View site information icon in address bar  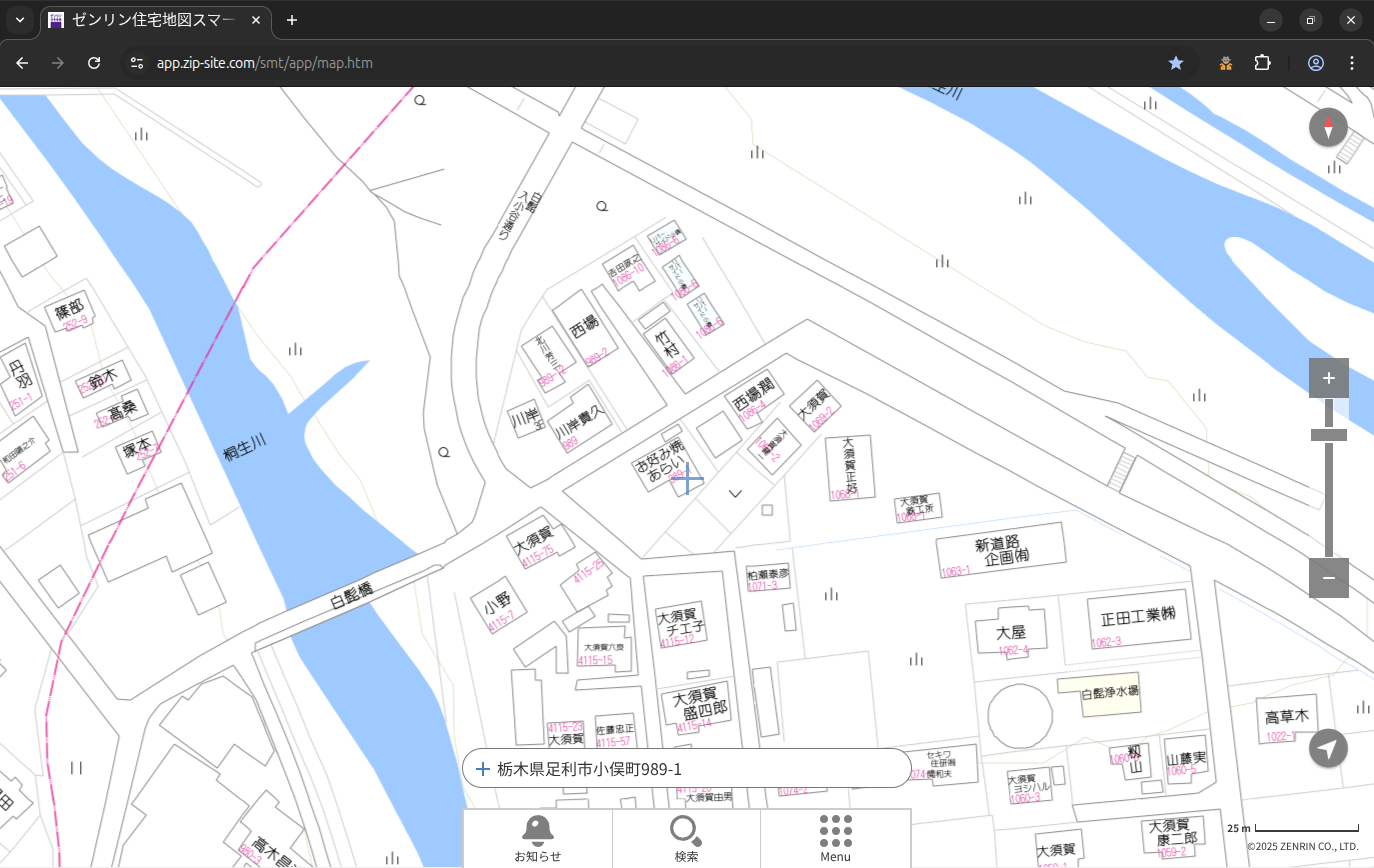coord(138,63)
